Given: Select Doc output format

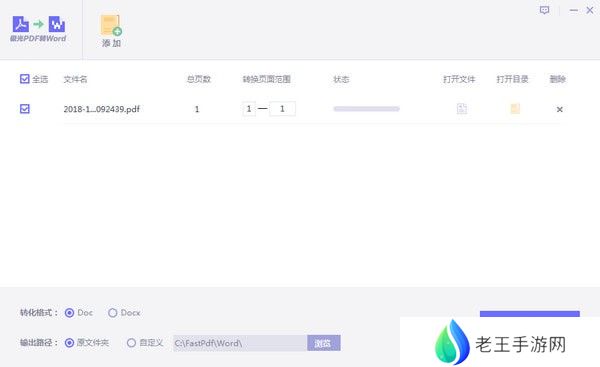Looking at the screenshot, I should tap(69, 313).
